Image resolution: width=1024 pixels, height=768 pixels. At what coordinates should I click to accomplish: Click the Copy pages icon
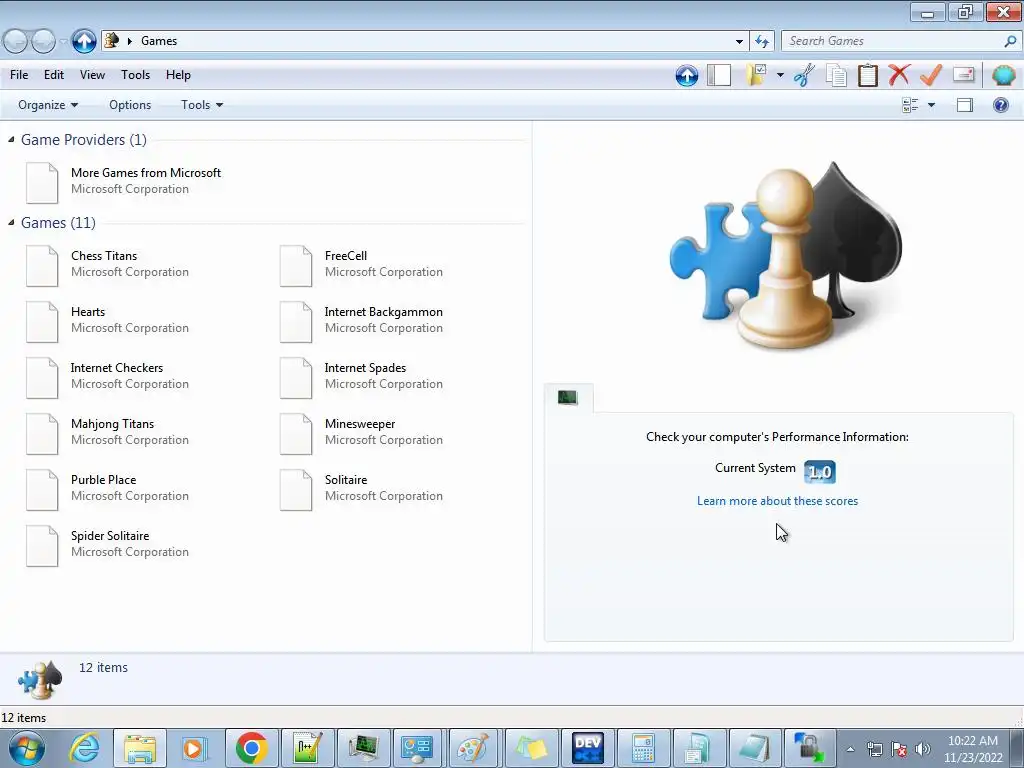point(836,75)
